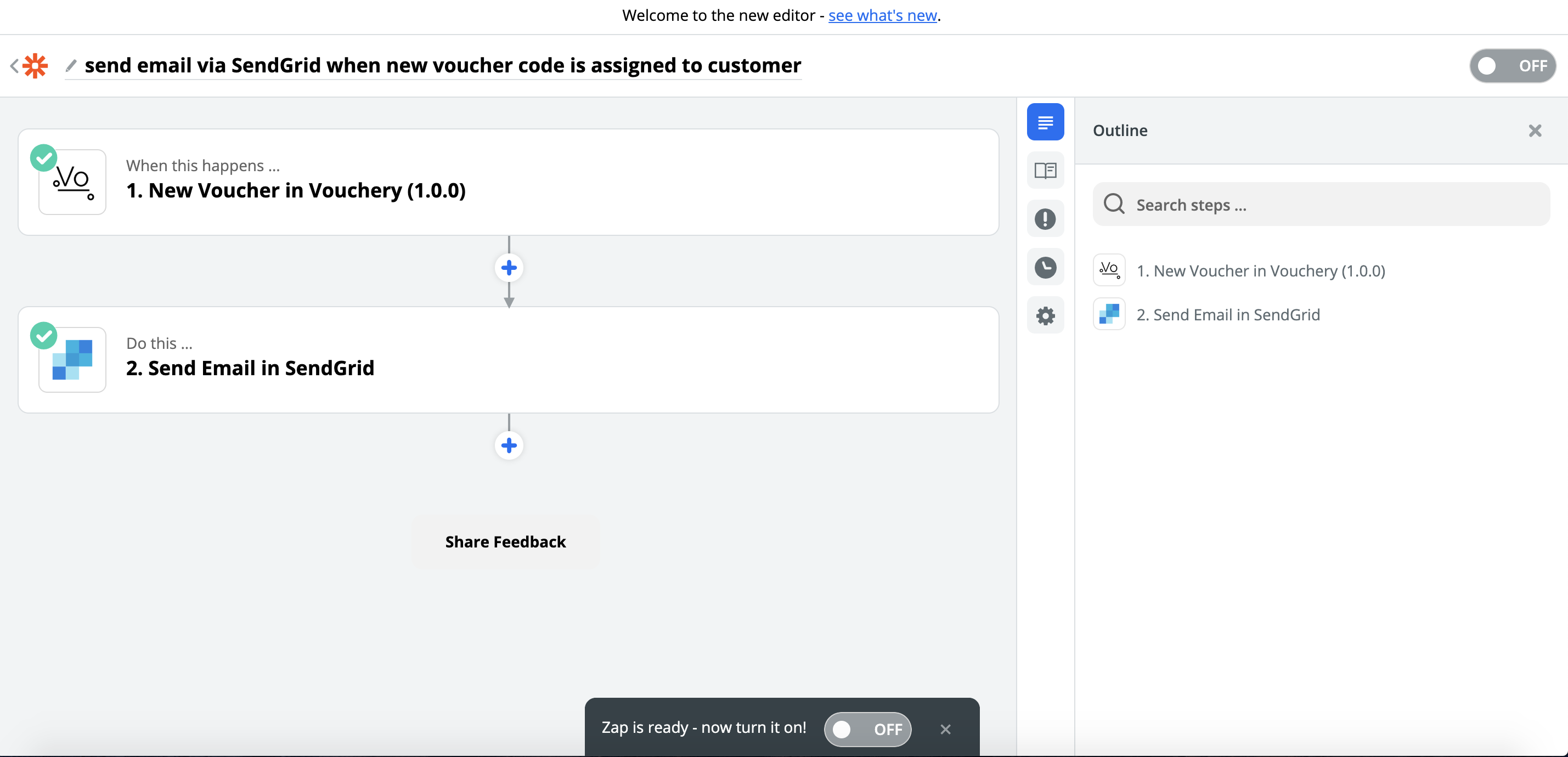
Task: Click the Share Feedback button
Action: (505, 541)
